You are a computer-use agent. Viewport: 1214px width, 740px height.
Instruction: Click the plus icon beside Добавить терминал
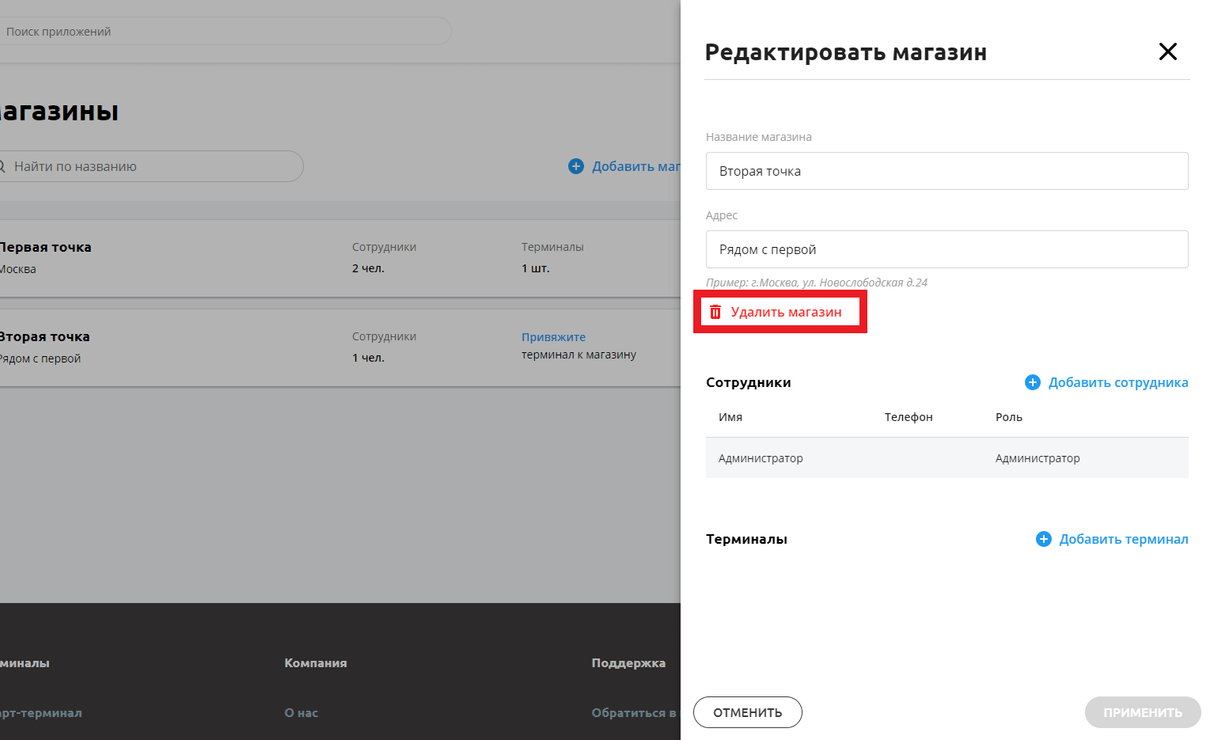pyautogui.click(x=1043, y=539)
